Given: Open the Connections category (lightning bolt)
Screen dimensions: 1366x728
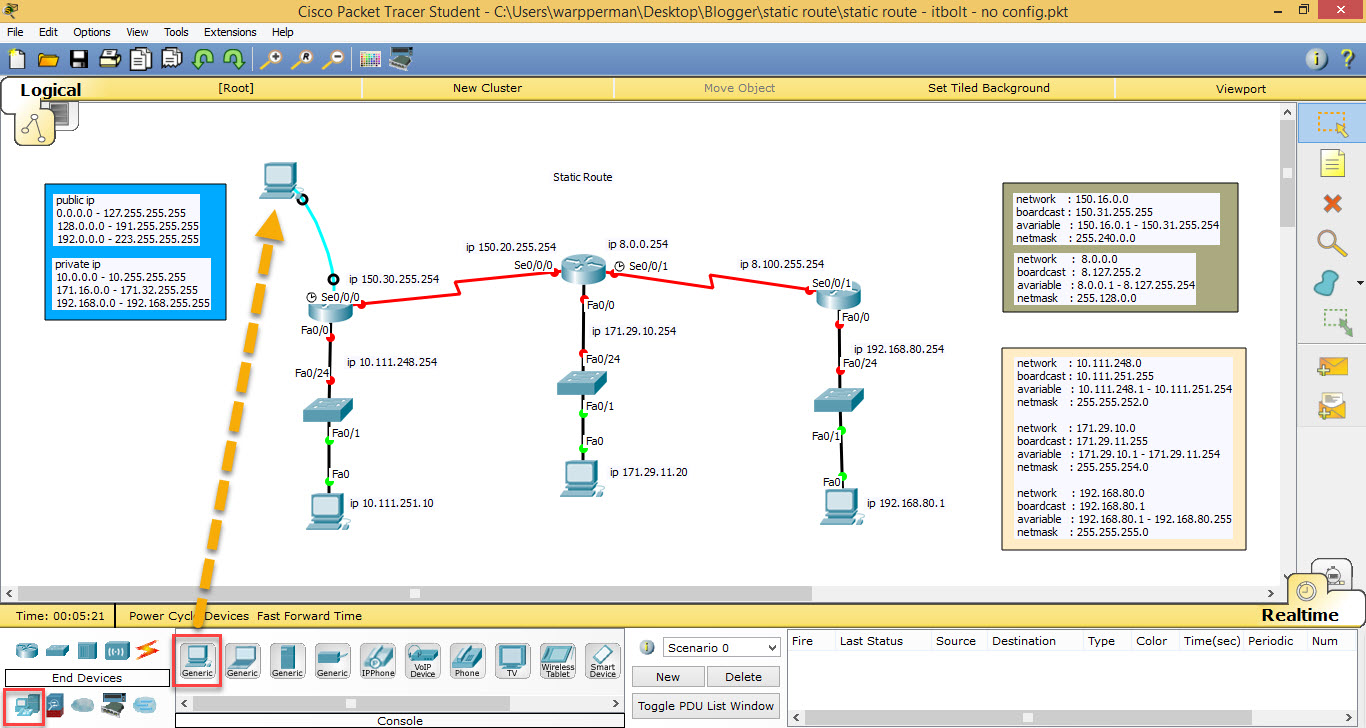Looking at the screenshot, I should pos(146,650).
